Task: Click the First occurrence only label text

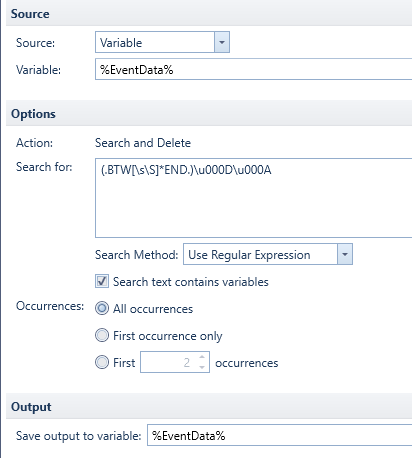Action: coord(168,336)
